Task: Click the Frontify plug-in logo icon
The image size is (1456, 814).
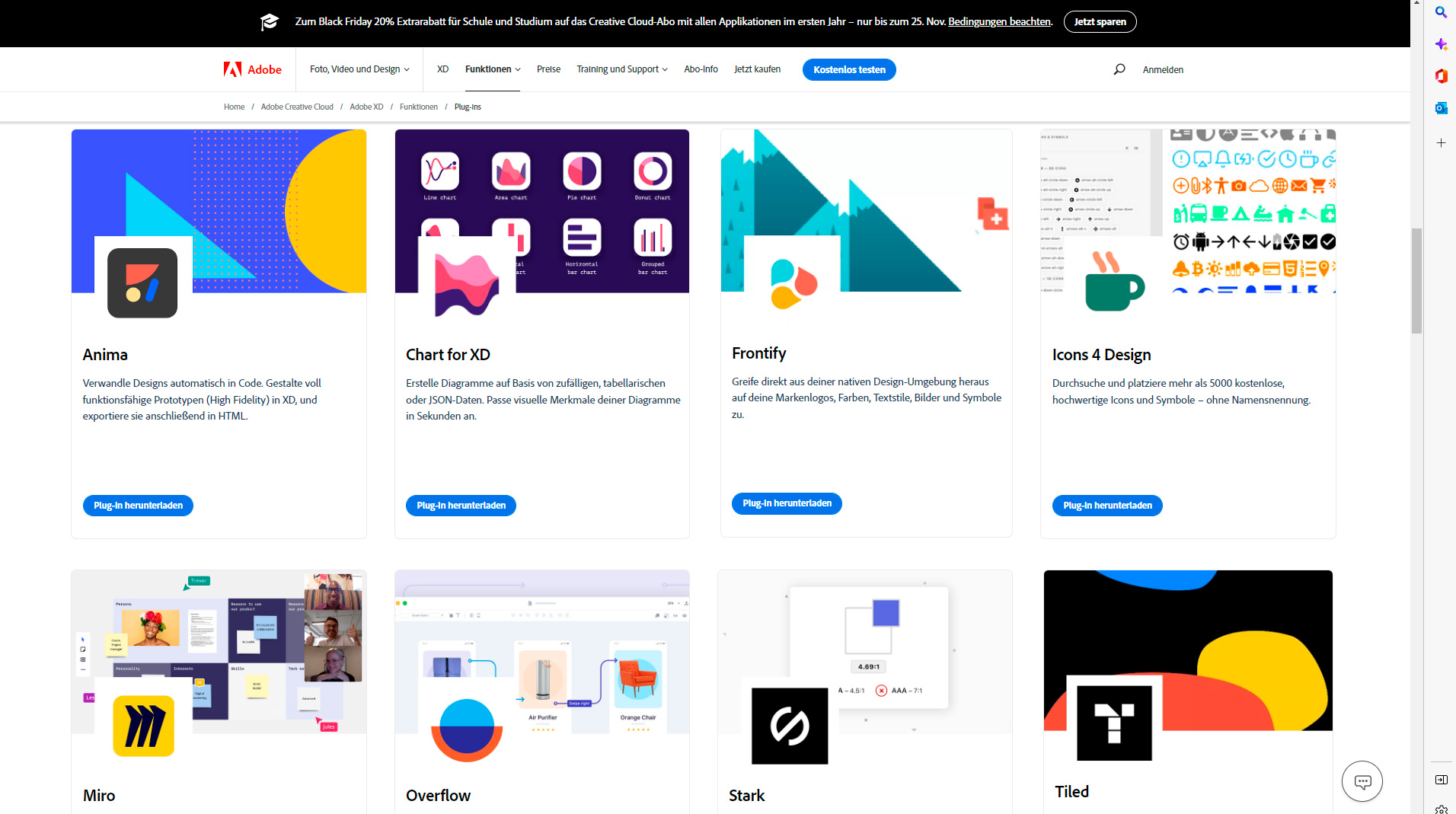Action: tap(793, 283)
